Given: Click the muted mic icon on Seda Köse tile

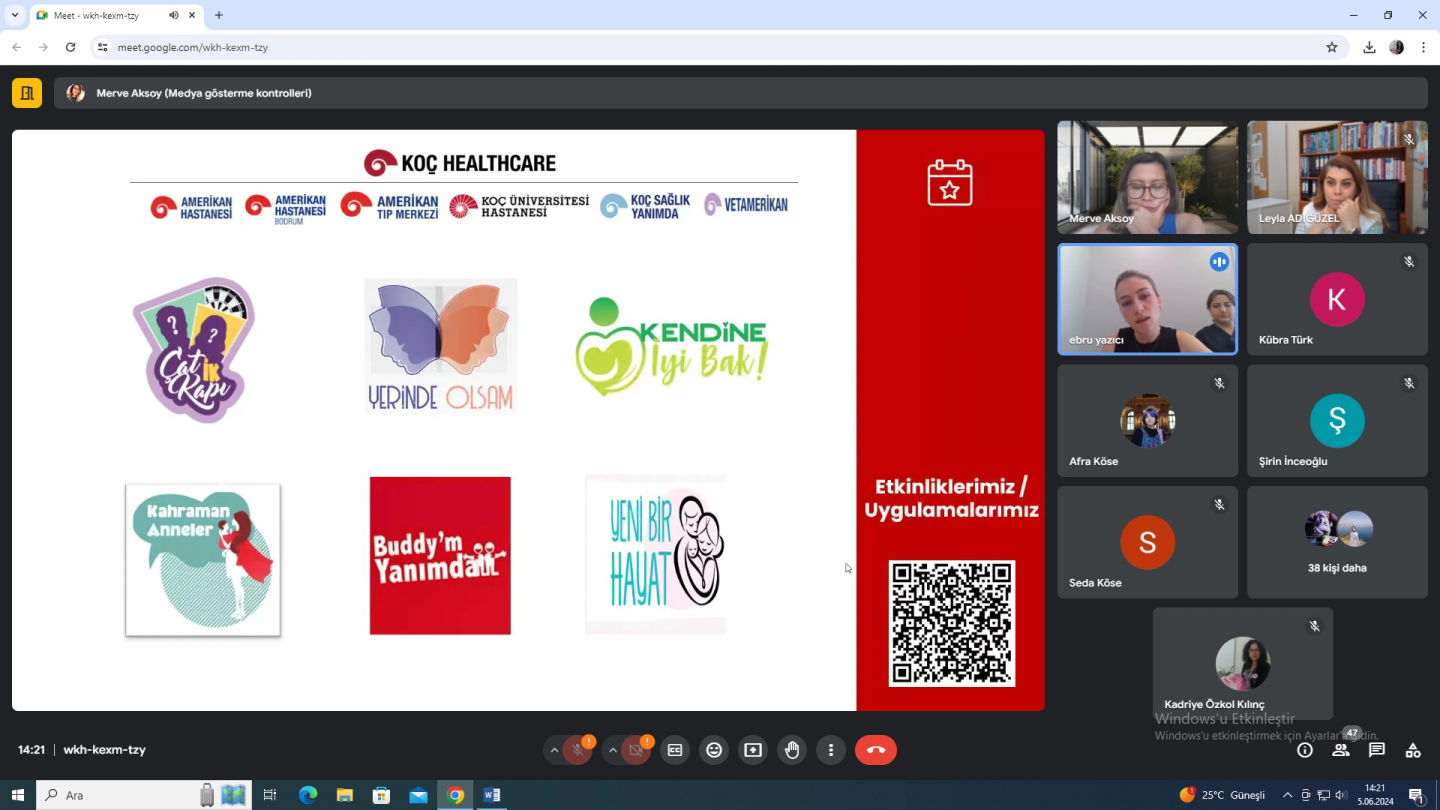Looking at the screenshot, I should (x=1219, y=505).
